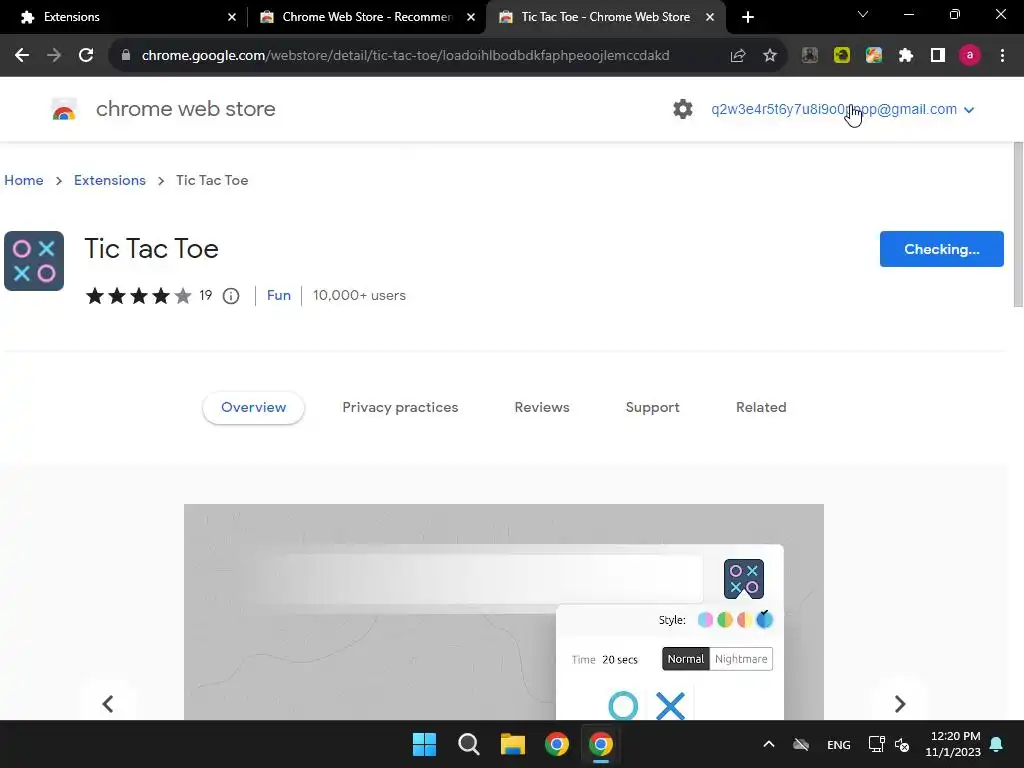This screenshot has width=1024, height=768.
Task: Open the notification bell in system tray
Action: coord(997,744)
